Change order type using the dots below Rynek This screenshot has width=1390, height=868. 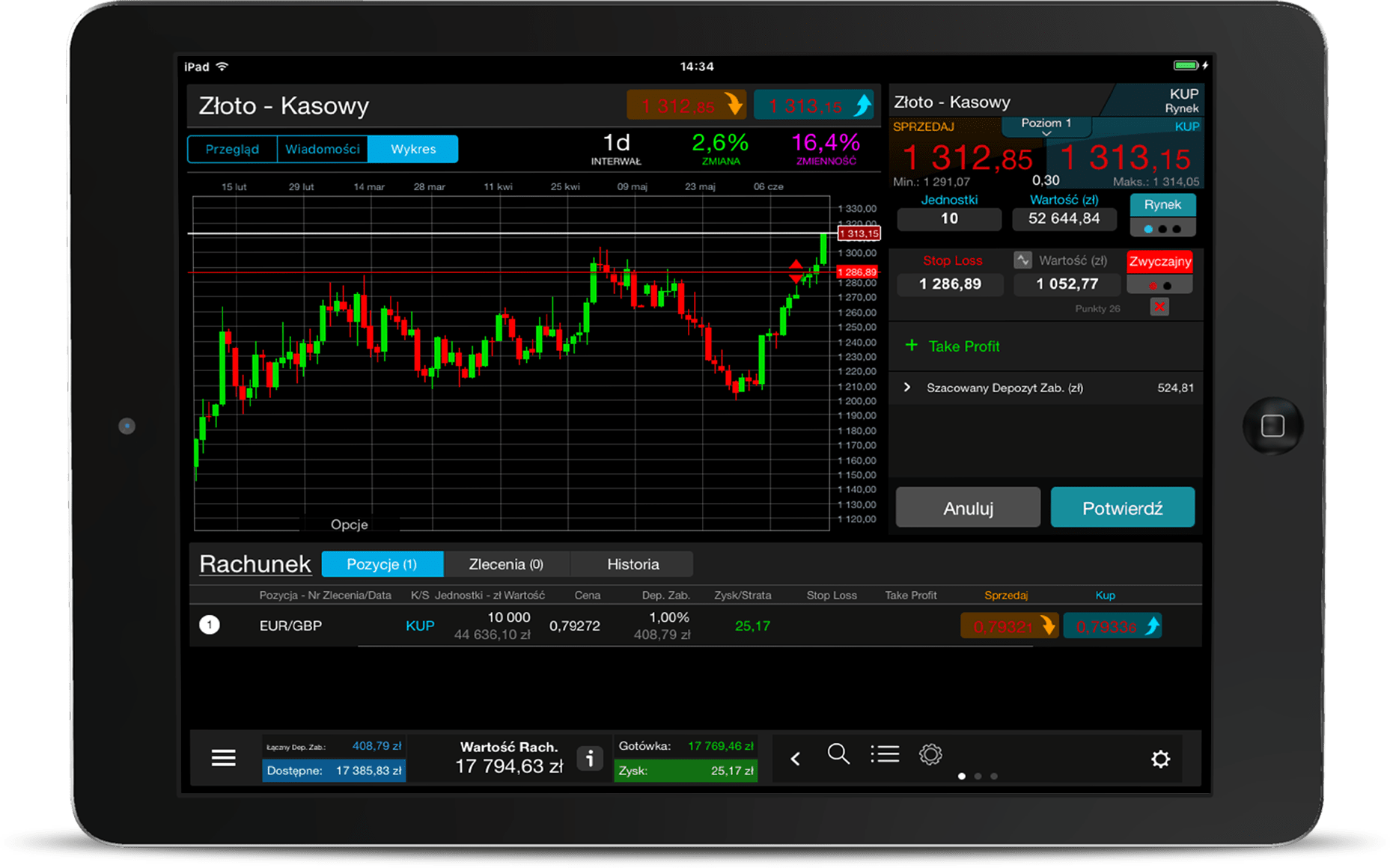[x=1162, y=228]
